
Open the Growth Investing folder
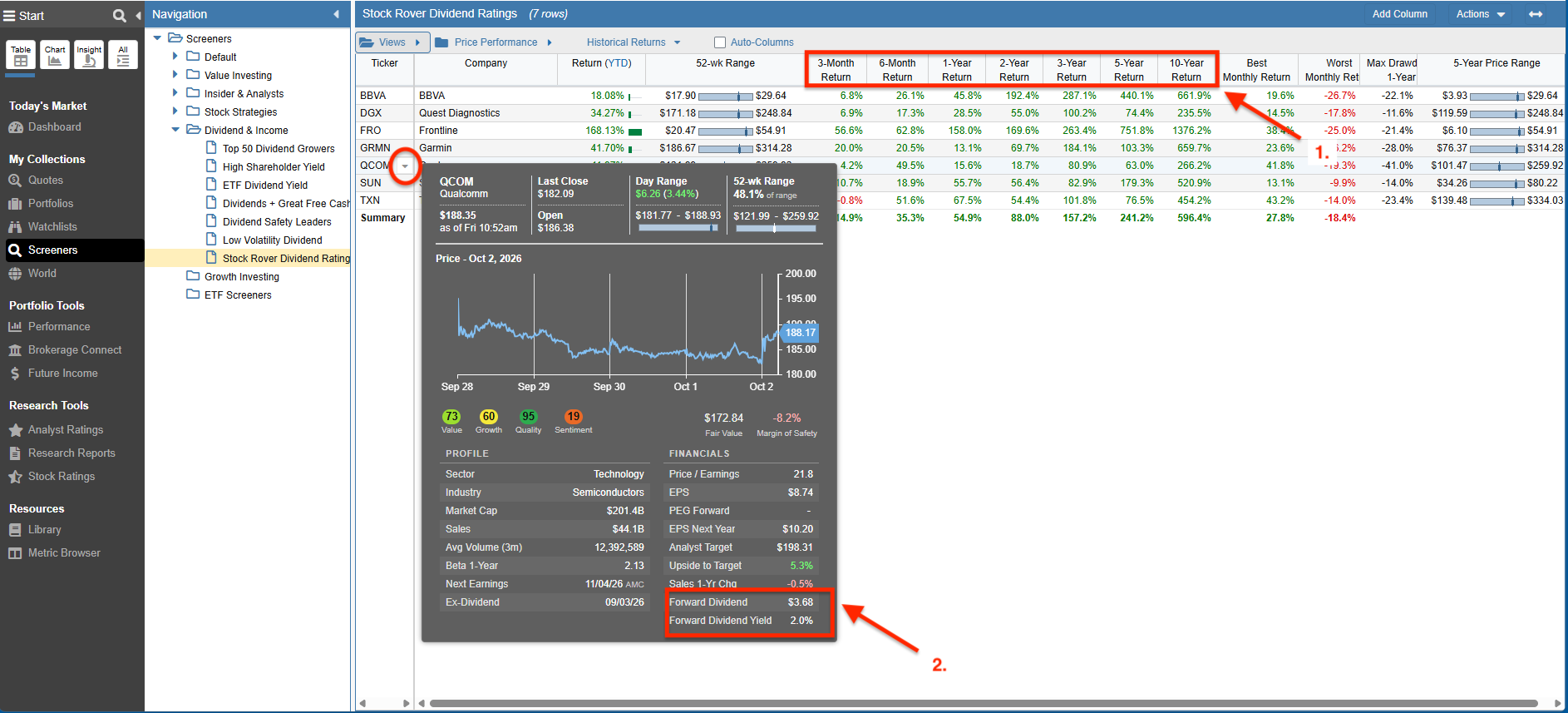[242, 277]
